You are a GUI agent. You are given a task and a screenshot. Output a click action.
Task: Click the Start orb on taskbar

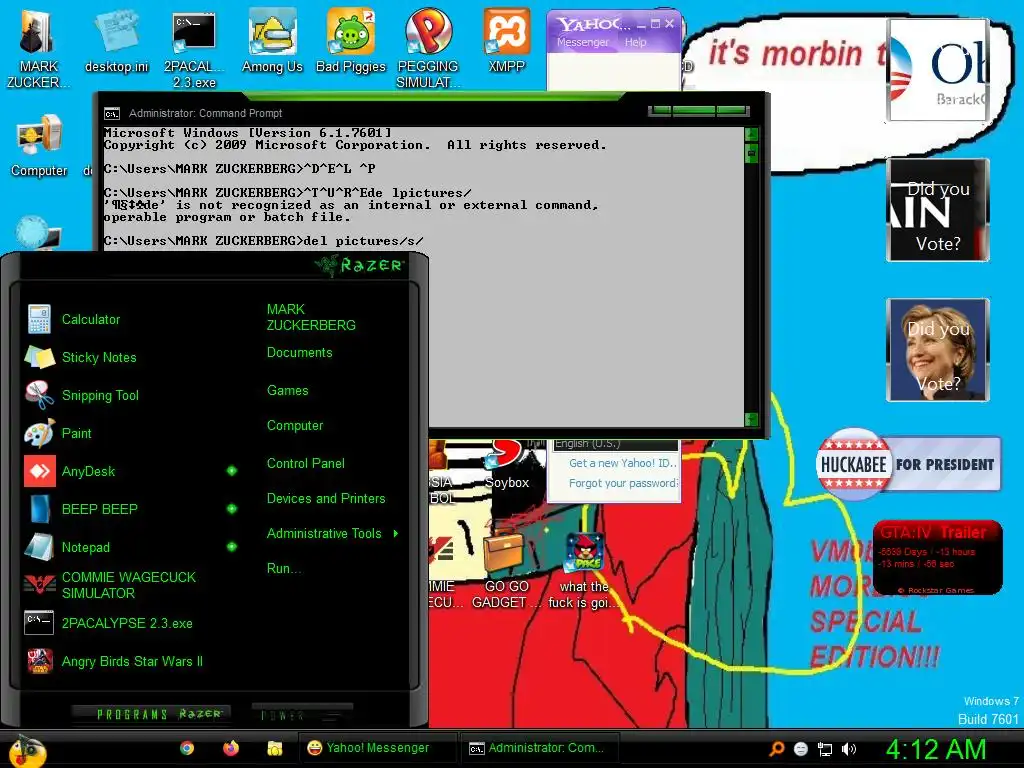tap(26, 750)
